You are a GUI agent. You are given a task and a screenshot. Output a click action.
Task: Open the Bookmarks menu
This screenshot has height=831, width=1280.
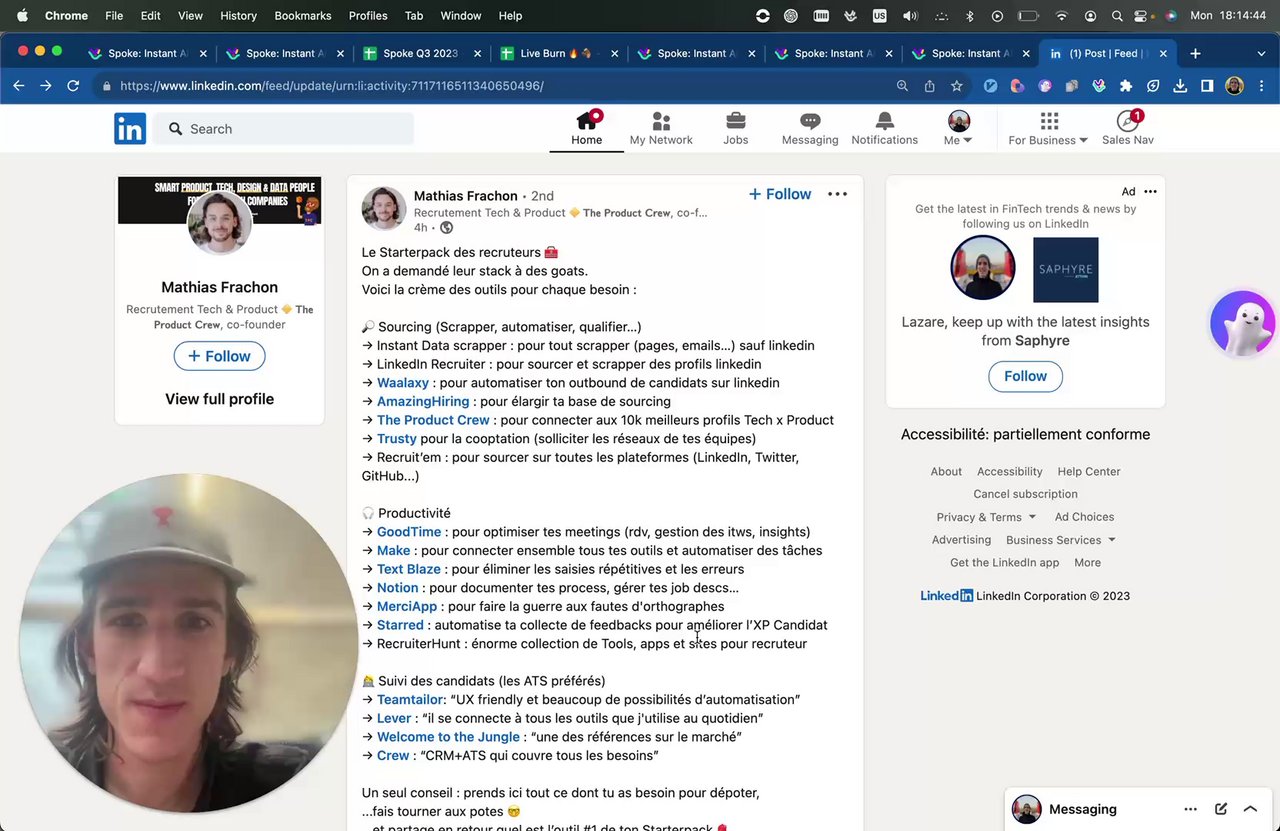(303, 16)
